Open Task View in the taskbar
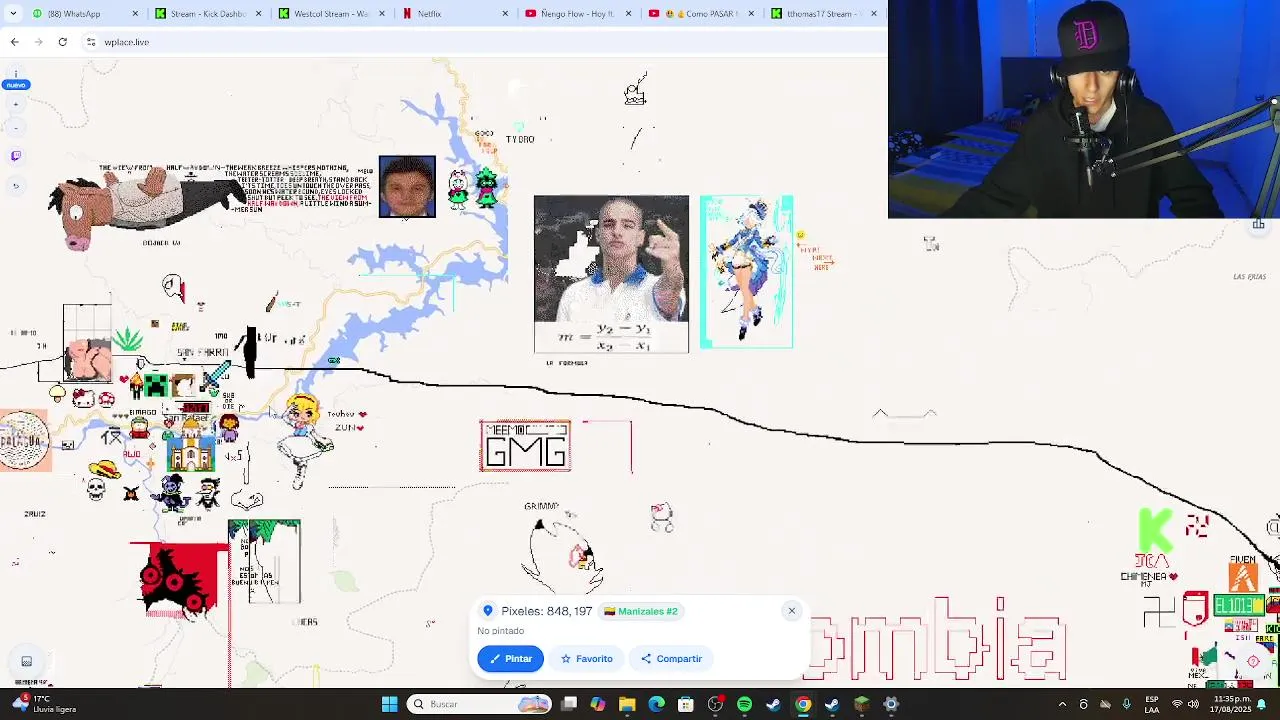 pyautogui.click(x=569, y=704)
